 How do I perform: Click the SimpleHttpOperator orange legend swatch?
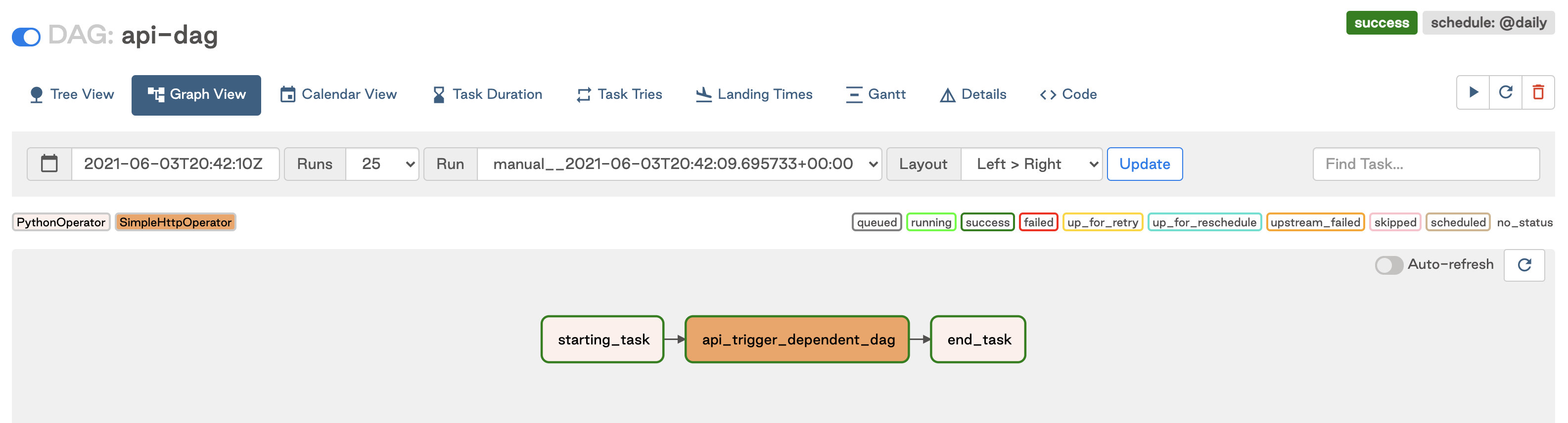click(x=175, y=222)
